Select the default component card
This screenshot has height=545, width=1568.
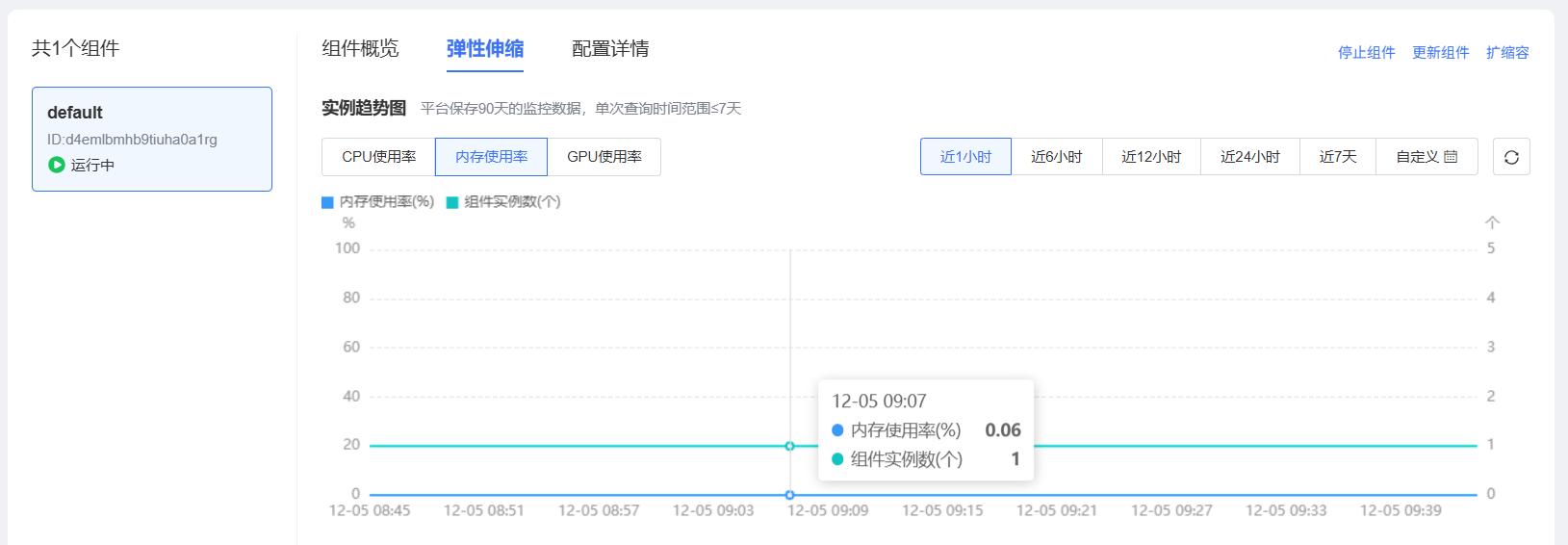point(152,139)
